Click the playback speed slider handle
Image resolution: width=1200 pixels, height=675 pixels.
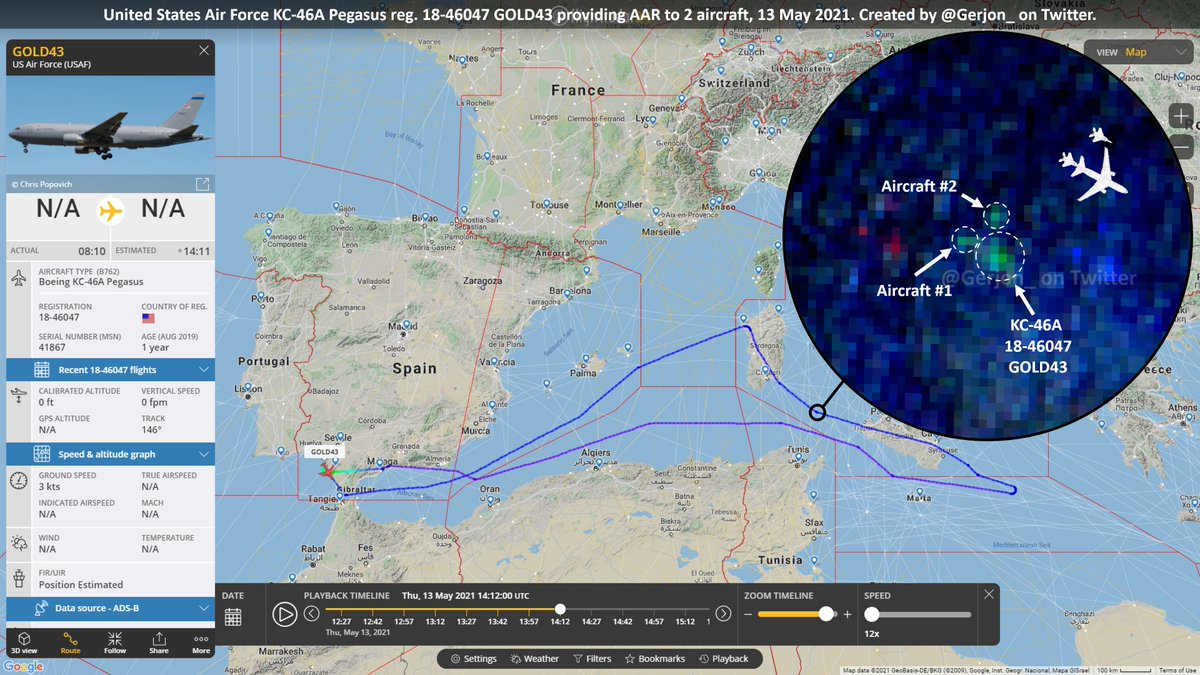tap(872, 614)
